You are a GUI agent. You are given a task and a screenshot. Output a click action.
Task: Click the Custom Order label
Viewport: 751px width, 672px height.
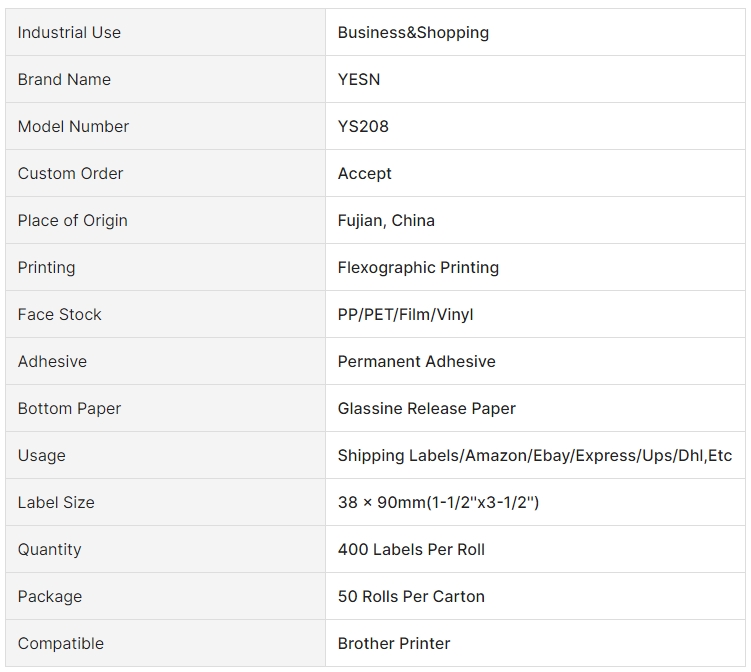[70, 174]
